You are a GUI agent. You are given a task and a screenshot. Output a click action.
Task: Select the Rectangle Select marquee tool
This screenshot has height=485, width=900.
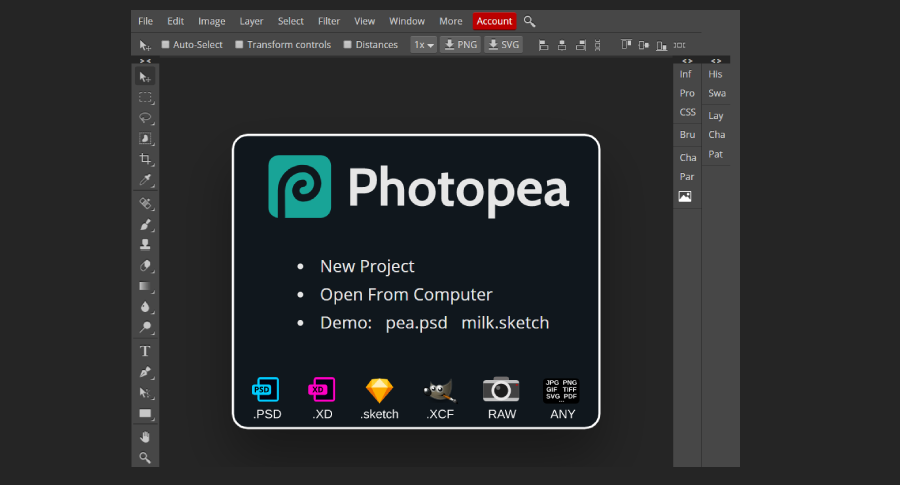pyautogui.click(x=145, y=98)
